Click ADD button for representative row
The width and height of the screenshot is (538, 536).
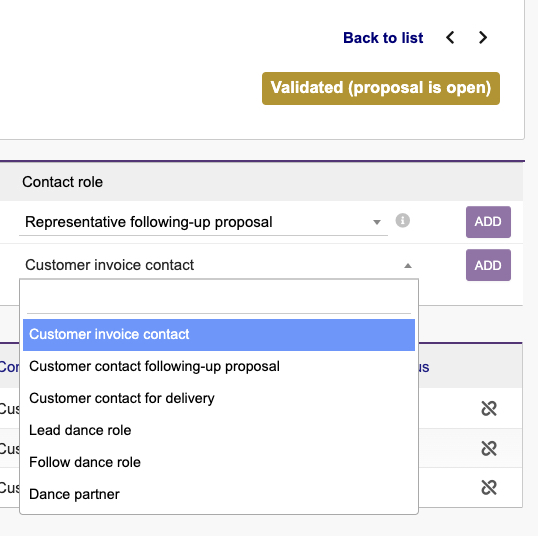click(x=488, y=222)
